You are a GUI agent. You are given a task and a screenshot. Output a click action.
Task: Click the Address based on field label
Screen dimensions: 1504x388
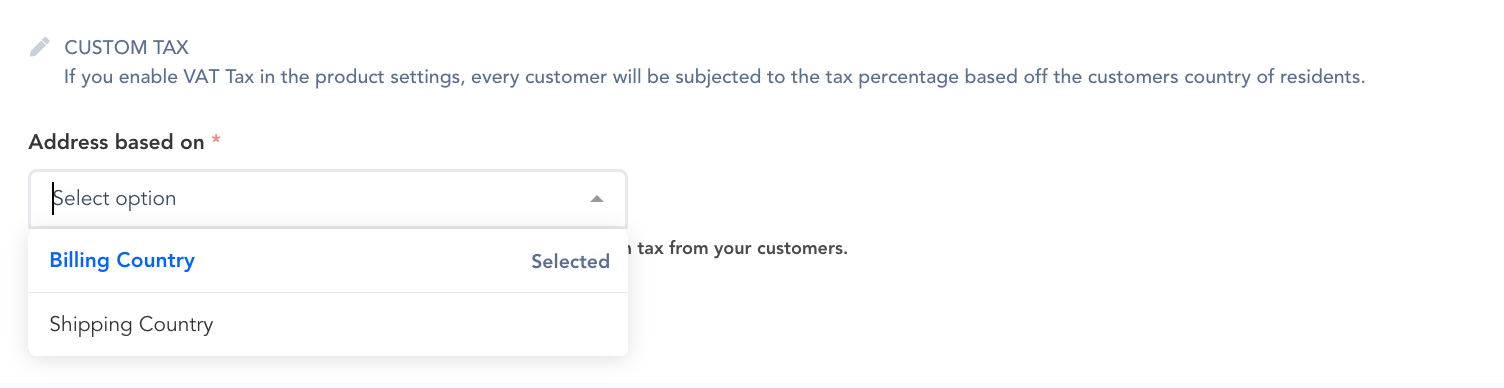pos(116,142)
